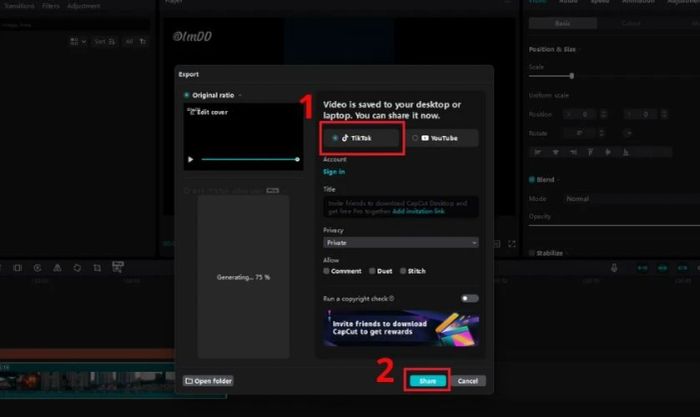
Task: Open the Adjustment tab at top left
Action: (84, 6)
